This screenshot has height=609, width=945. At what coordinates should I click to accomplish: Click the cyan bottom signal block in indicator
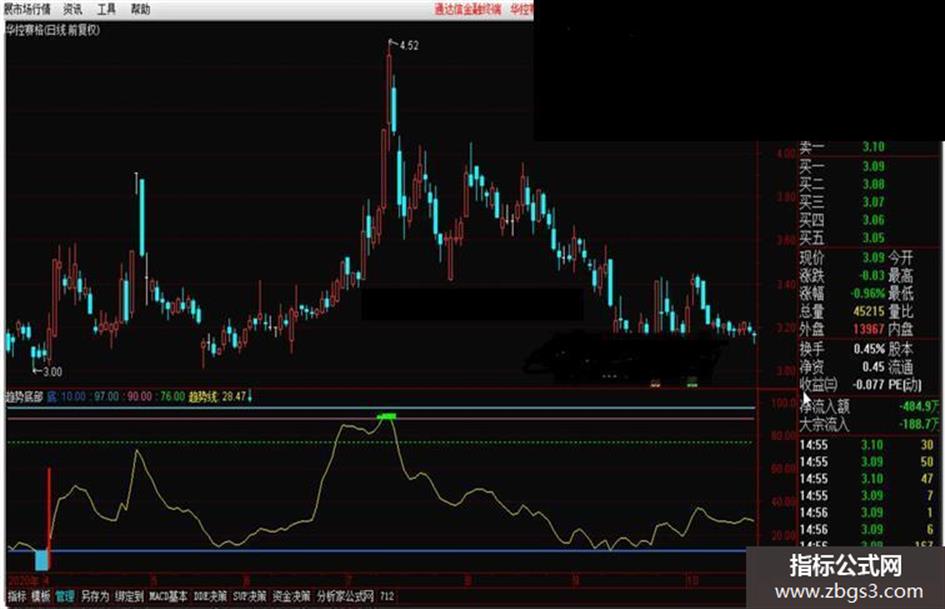point(42,560)
